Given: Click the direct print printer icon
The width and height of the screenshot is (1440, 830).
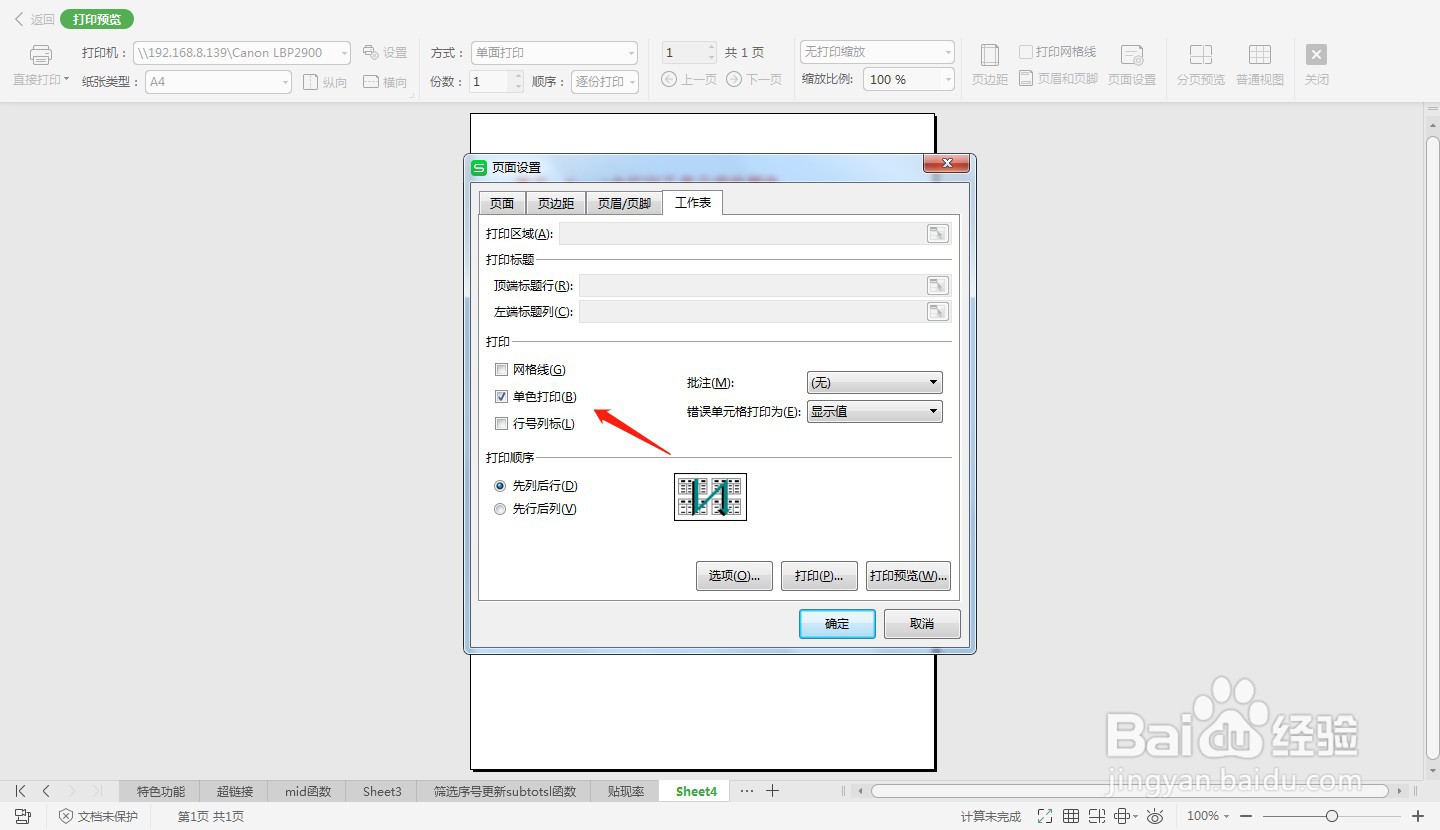Looking at the screenshot, I should click(x=41, y=55).
